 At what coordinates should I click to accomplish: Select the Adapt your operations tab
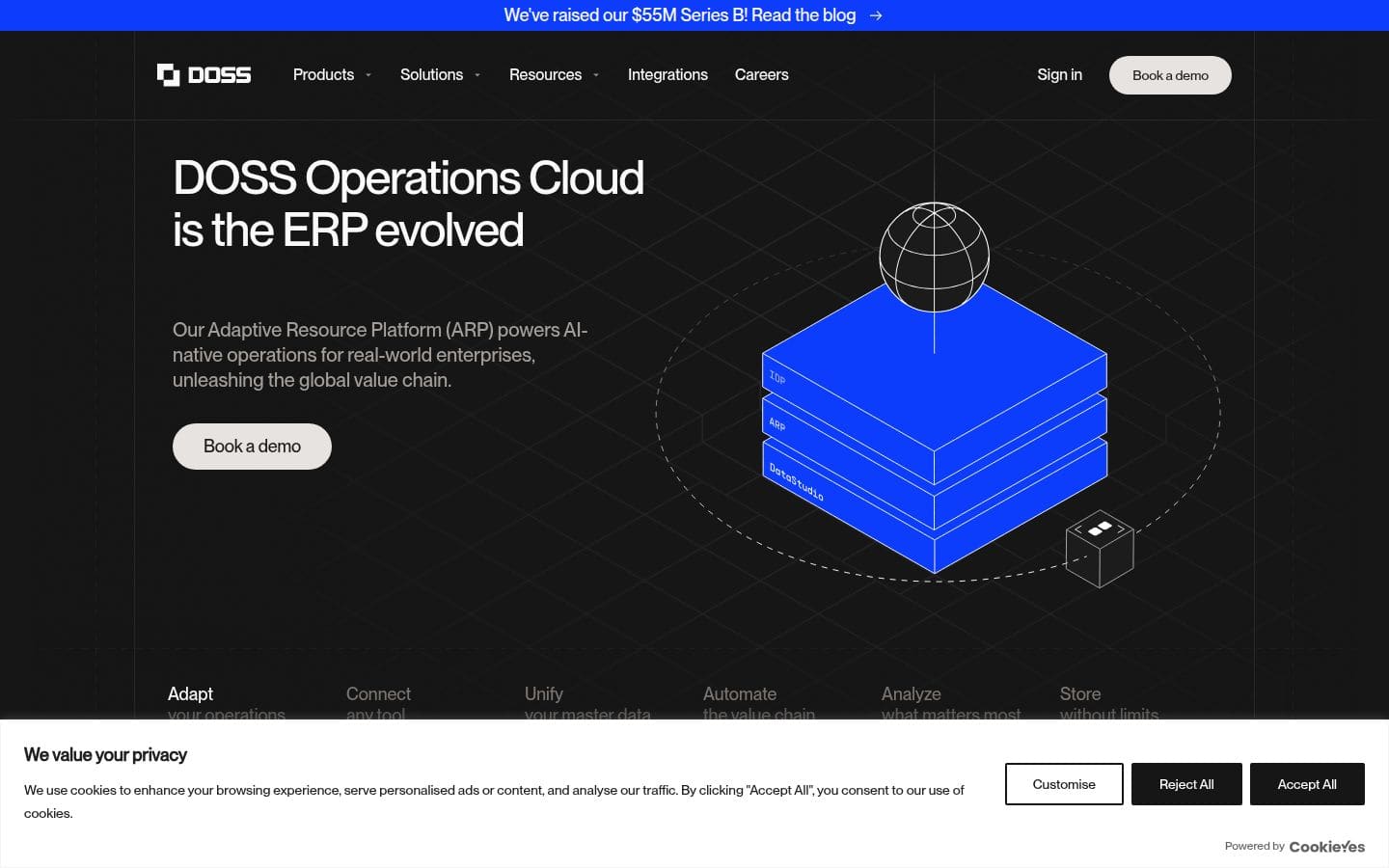pyautogui.click(x=227, y=703)
